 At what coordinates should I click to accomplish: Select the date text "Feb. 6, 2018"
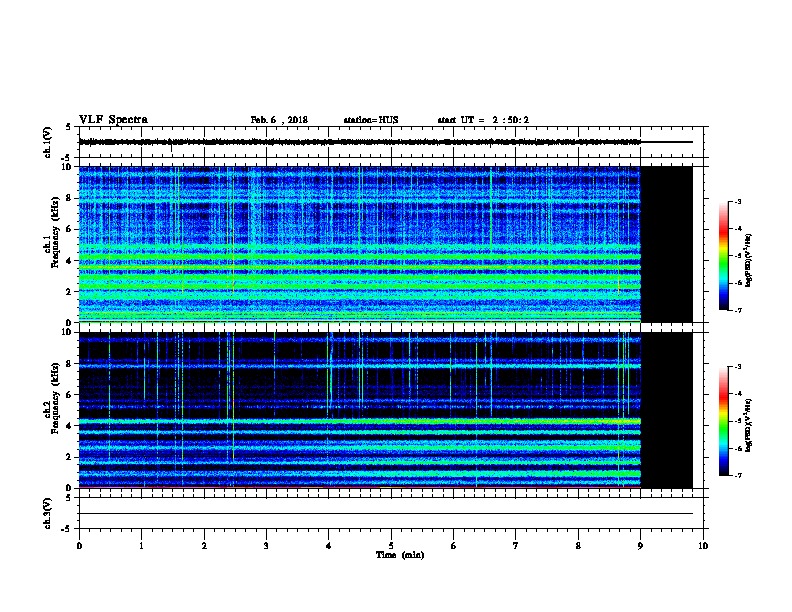279,120
